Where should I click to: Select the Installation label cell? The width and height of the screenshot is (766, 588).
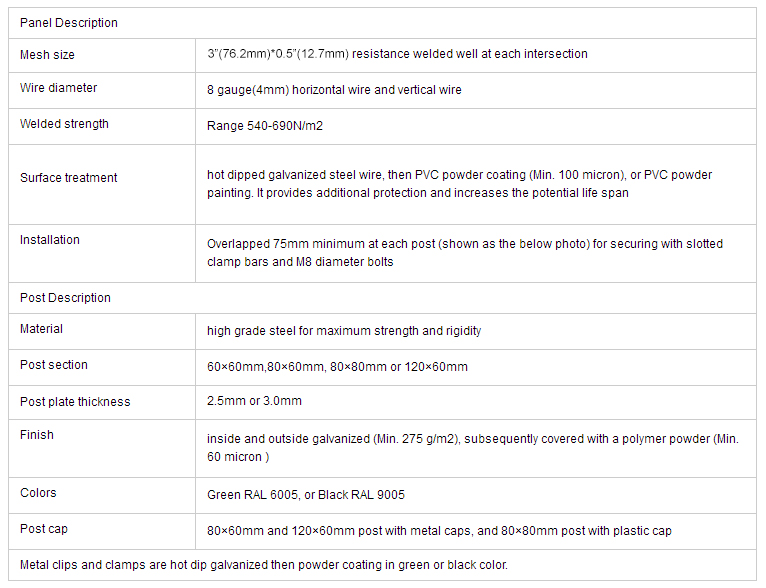[102, 253]
